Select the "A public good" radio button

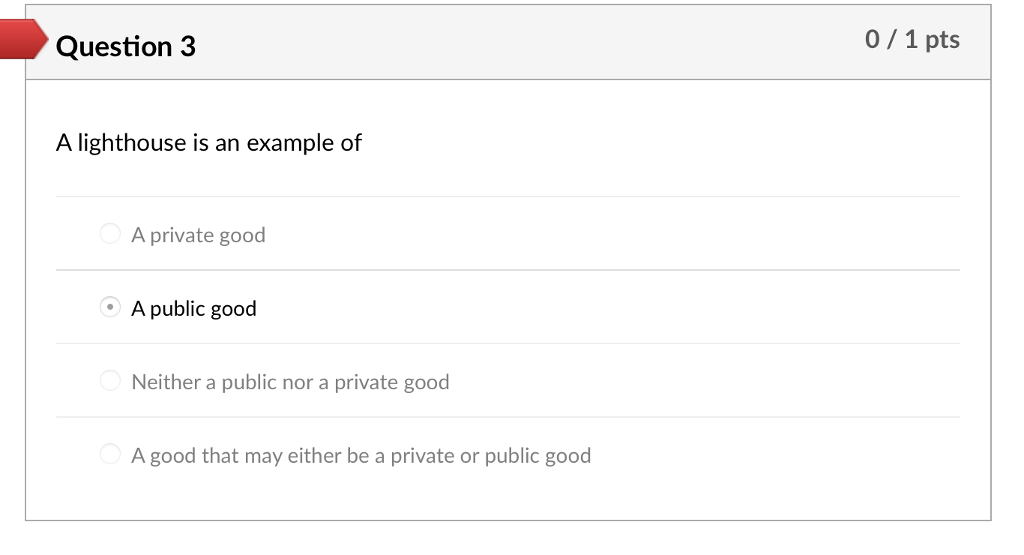point(111,308)
